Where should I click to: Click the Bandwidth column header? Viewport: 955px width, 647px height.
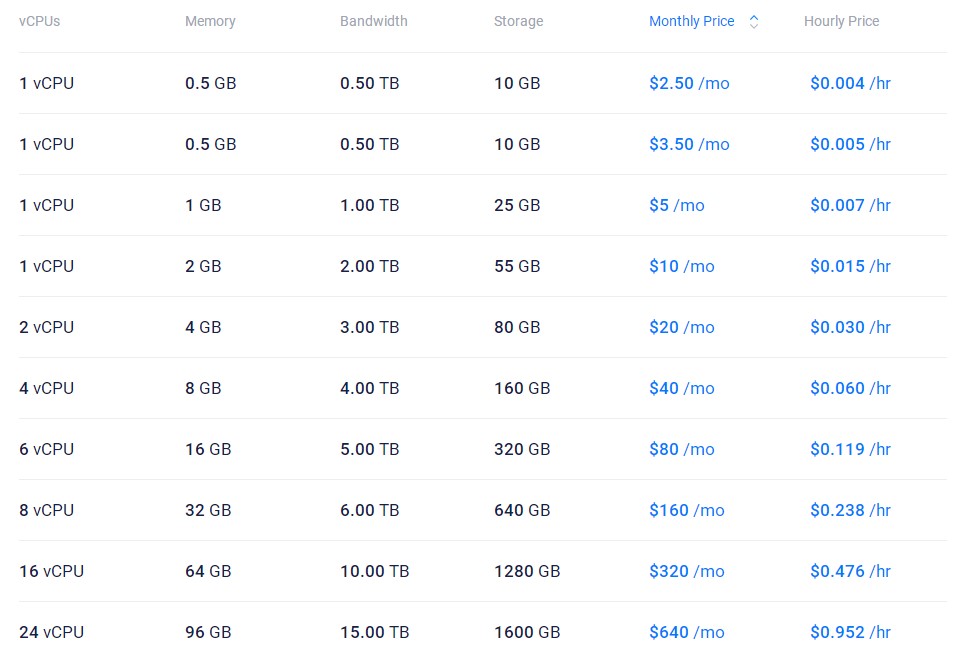pyautogui.click(x=374, y=21)
